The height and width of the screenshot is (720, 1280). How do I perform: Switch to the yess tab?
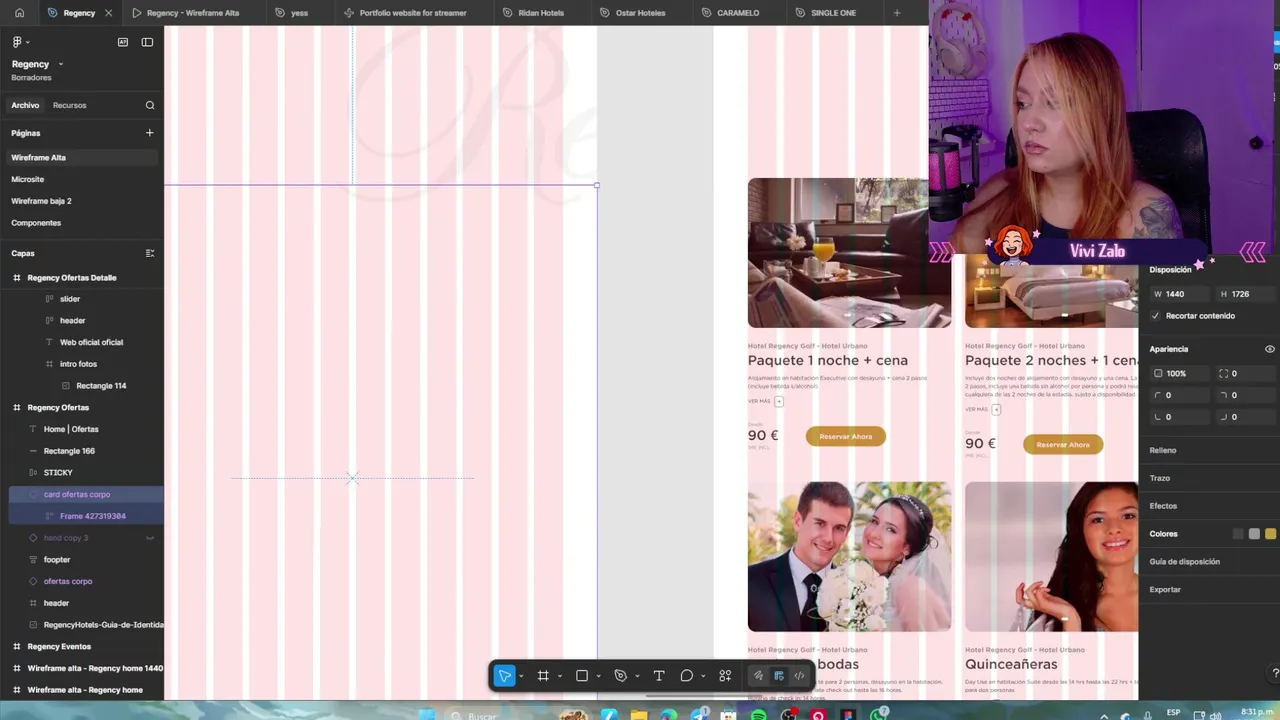point(292,13)
